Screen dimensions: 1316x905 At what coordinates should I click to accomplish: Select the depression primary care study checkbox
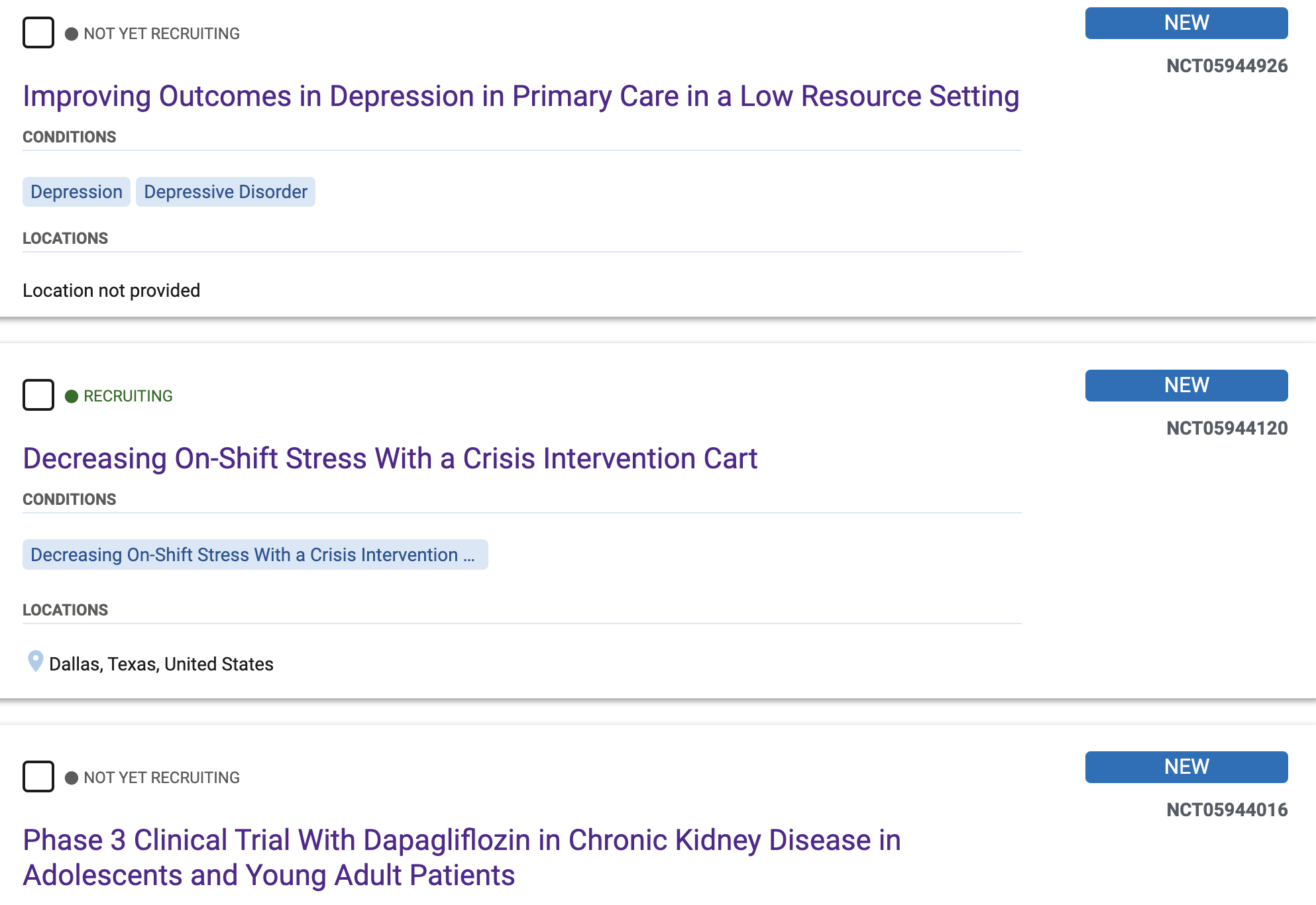38,33
